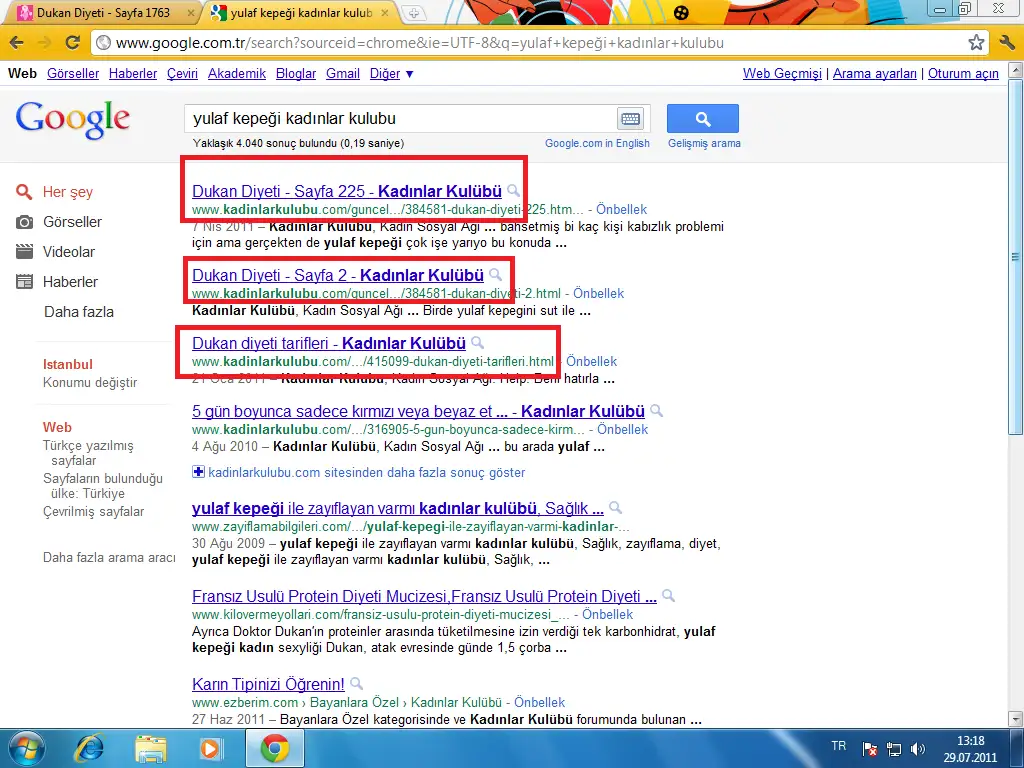1024x768 pixels.
Task: Open the Web Geçmişi link
Action: tap(782, 74)
